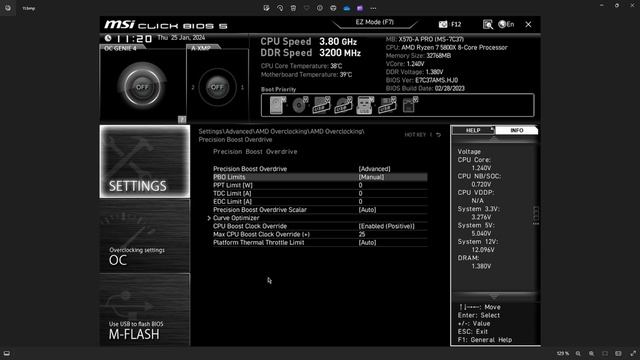The width and height of the screenshot is (640, 360).
Task: Click the F12 screenshot camera icon
Action: tap(443, 24)
